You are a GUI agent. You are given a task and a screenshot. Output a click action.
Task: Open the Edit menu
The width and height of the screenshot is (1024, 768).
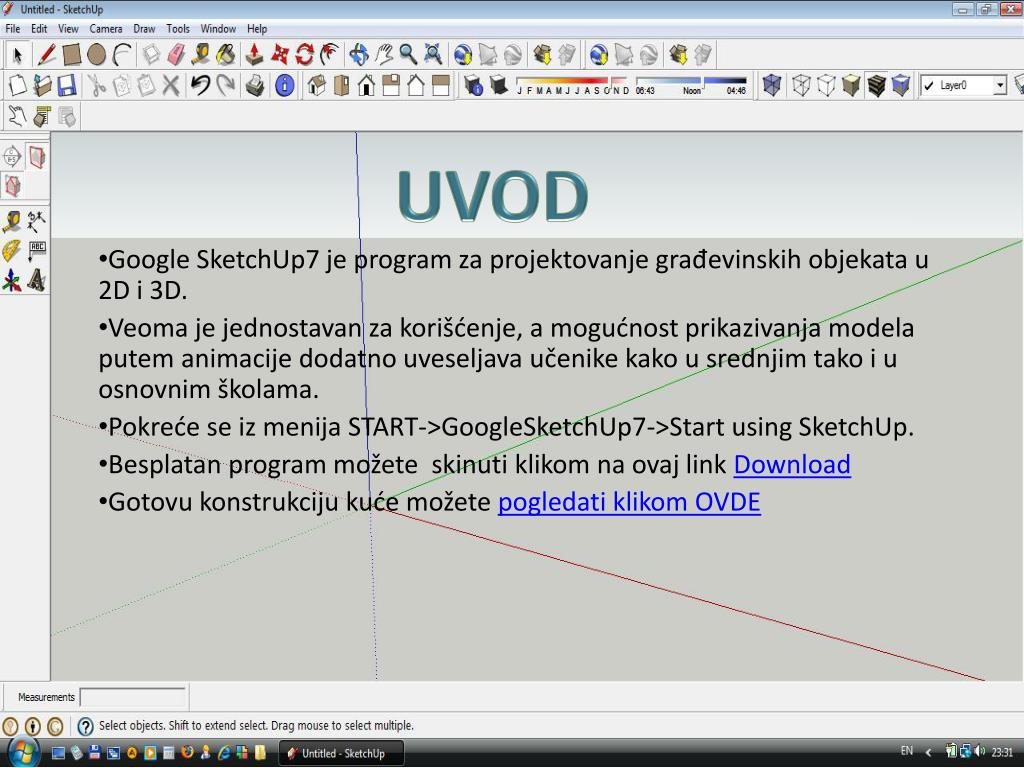pos(39,29)
